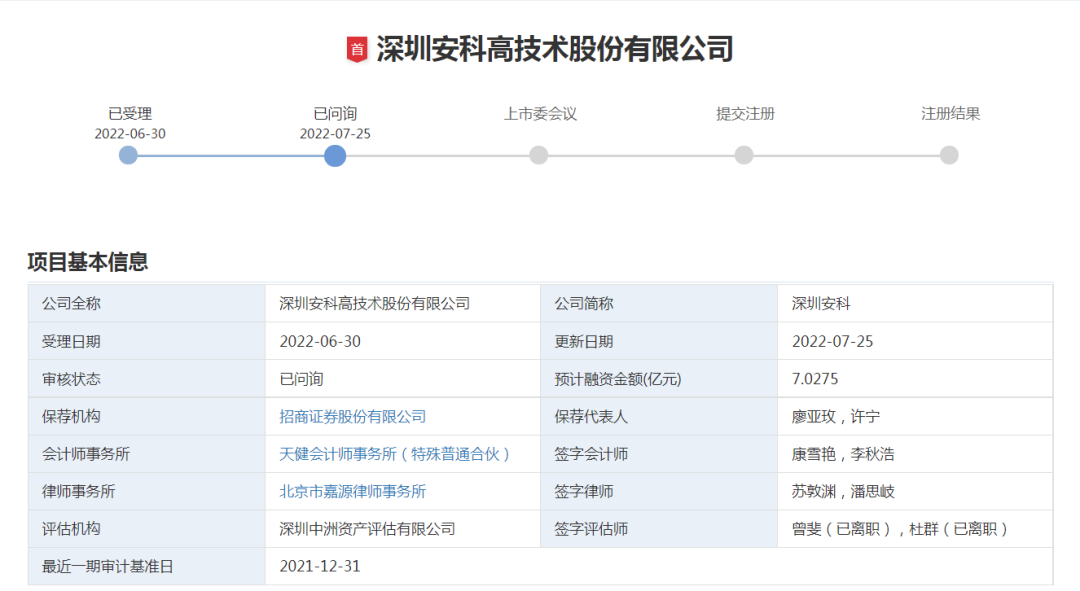
Task: Click the 会计师事务所 label cell
Action: tap(146, 454)
